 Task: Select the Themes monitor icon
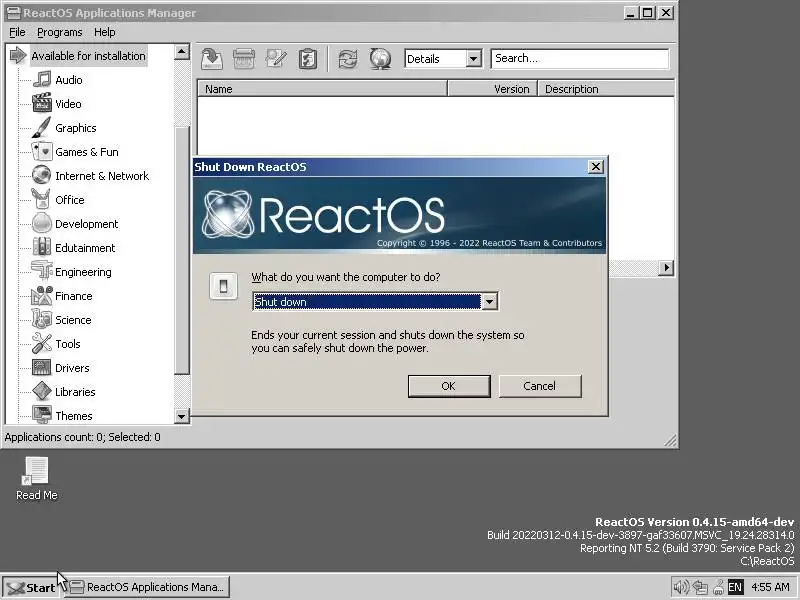[x=42, y=414]
